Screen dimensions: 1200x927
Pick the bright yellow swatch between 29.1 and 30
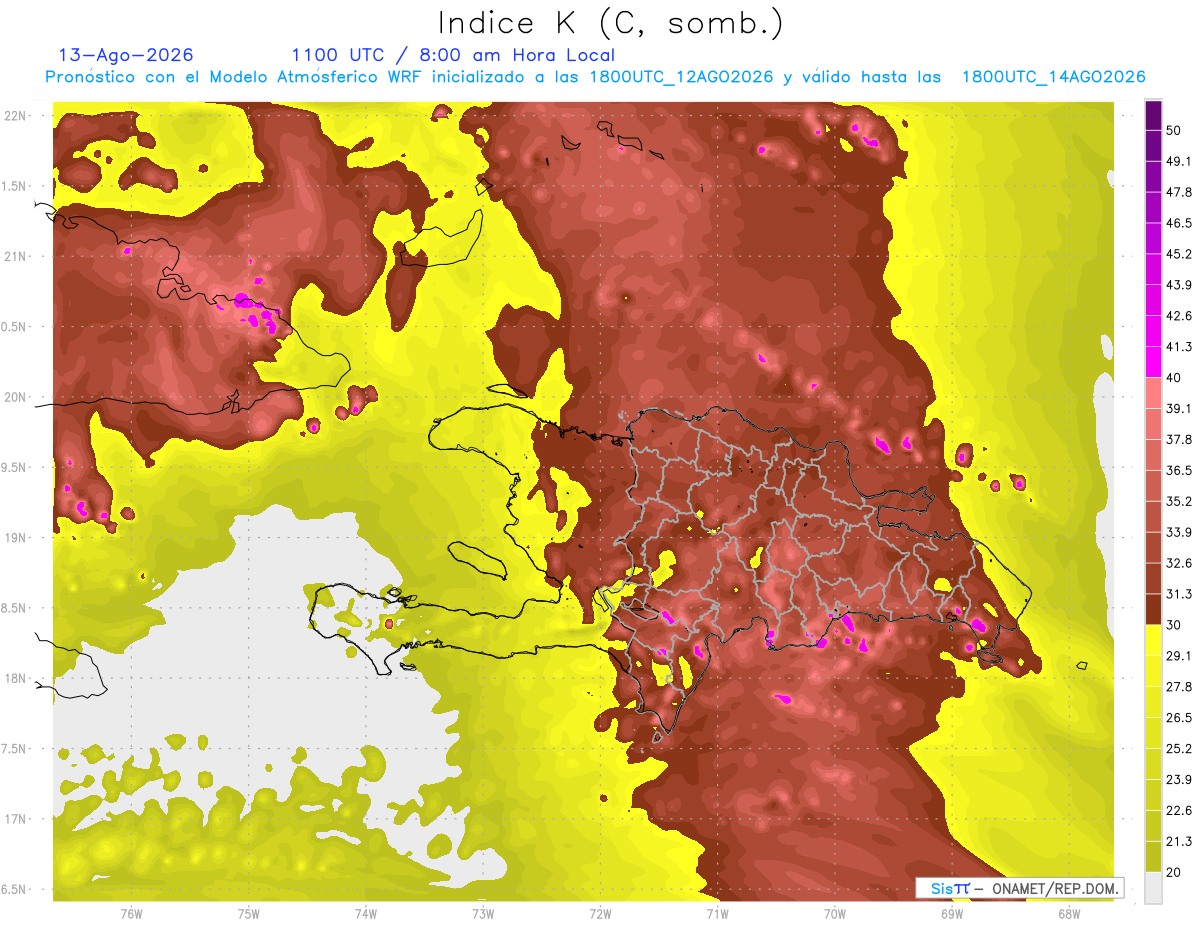pos(1153,640)
